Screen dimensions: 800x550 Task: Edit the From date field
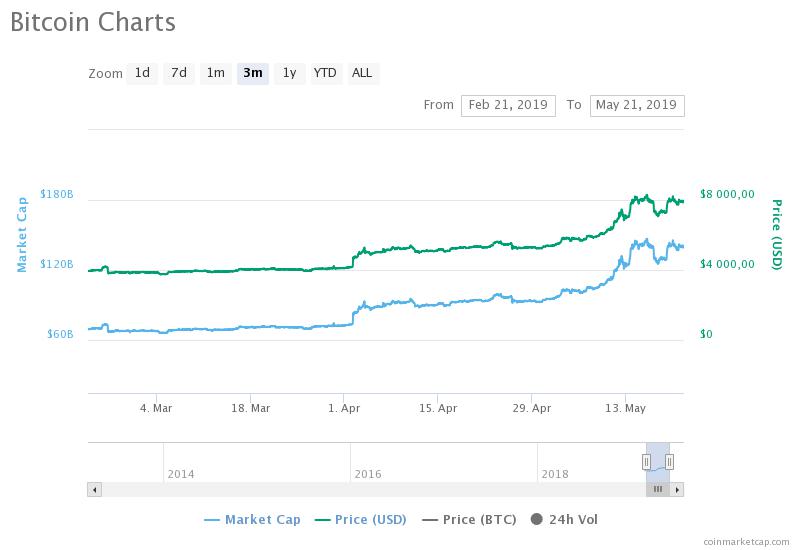point(508,106)
